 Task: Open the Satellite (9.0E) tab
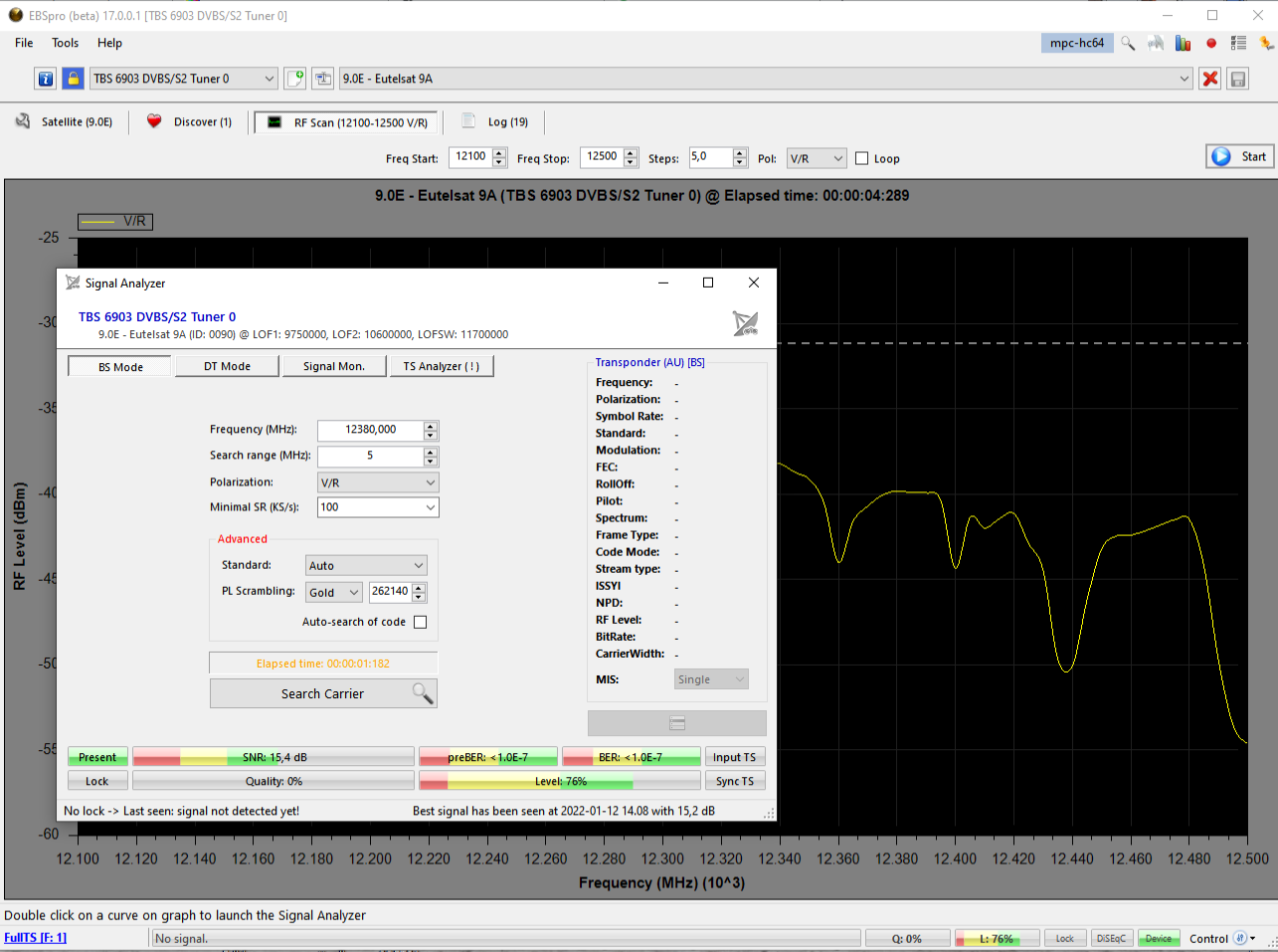(x=64, y=121)
